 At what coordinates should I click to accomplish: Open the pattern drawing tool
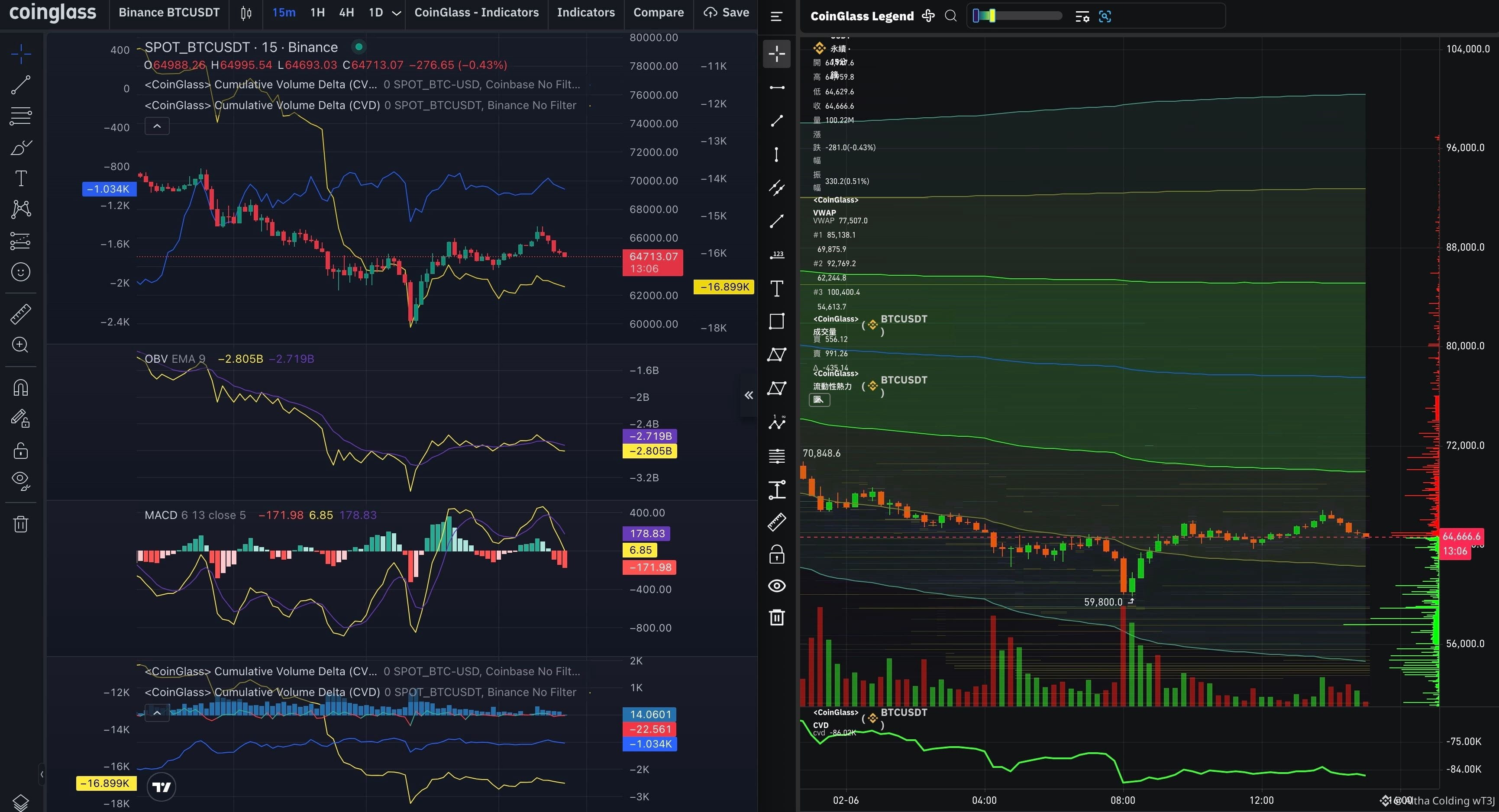21,209
